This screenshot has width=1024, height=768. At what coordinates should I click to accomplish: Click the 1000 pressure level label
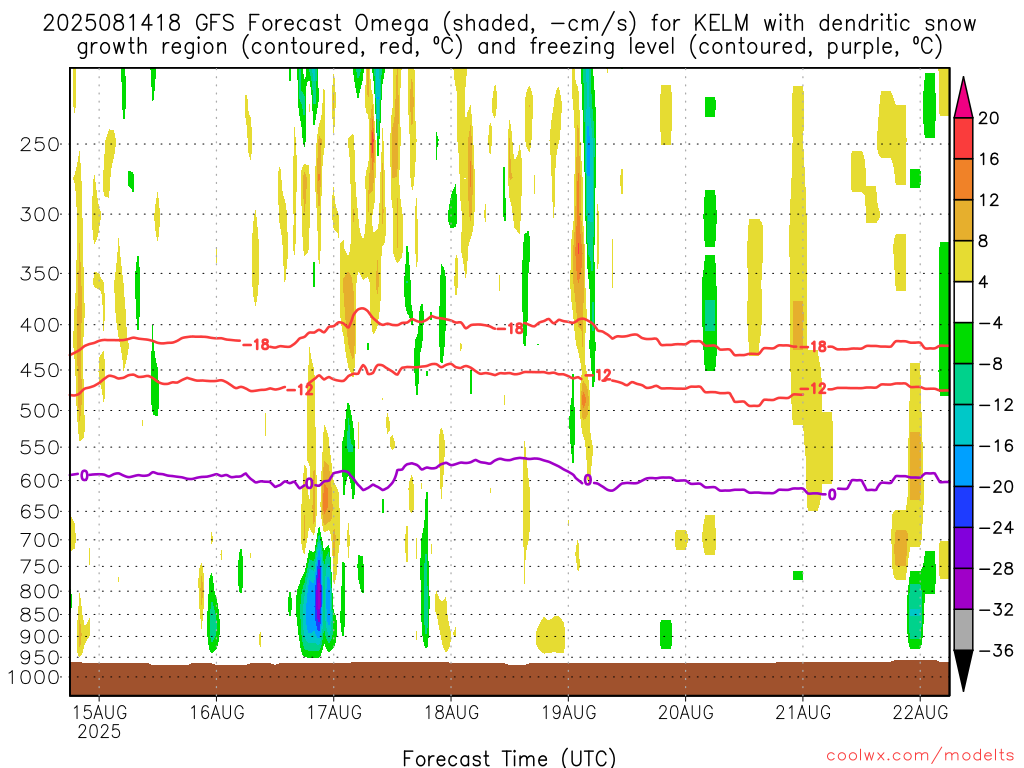[34, 677]
